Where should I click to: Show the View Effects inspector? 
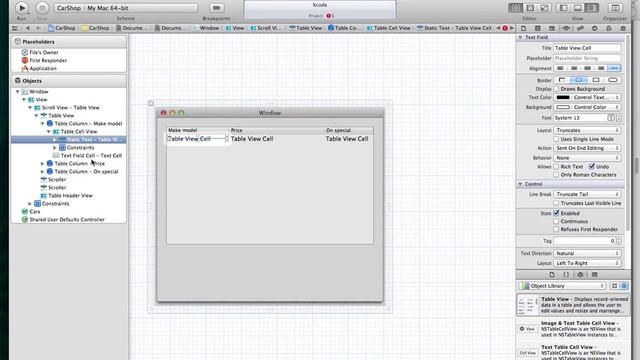623,28
